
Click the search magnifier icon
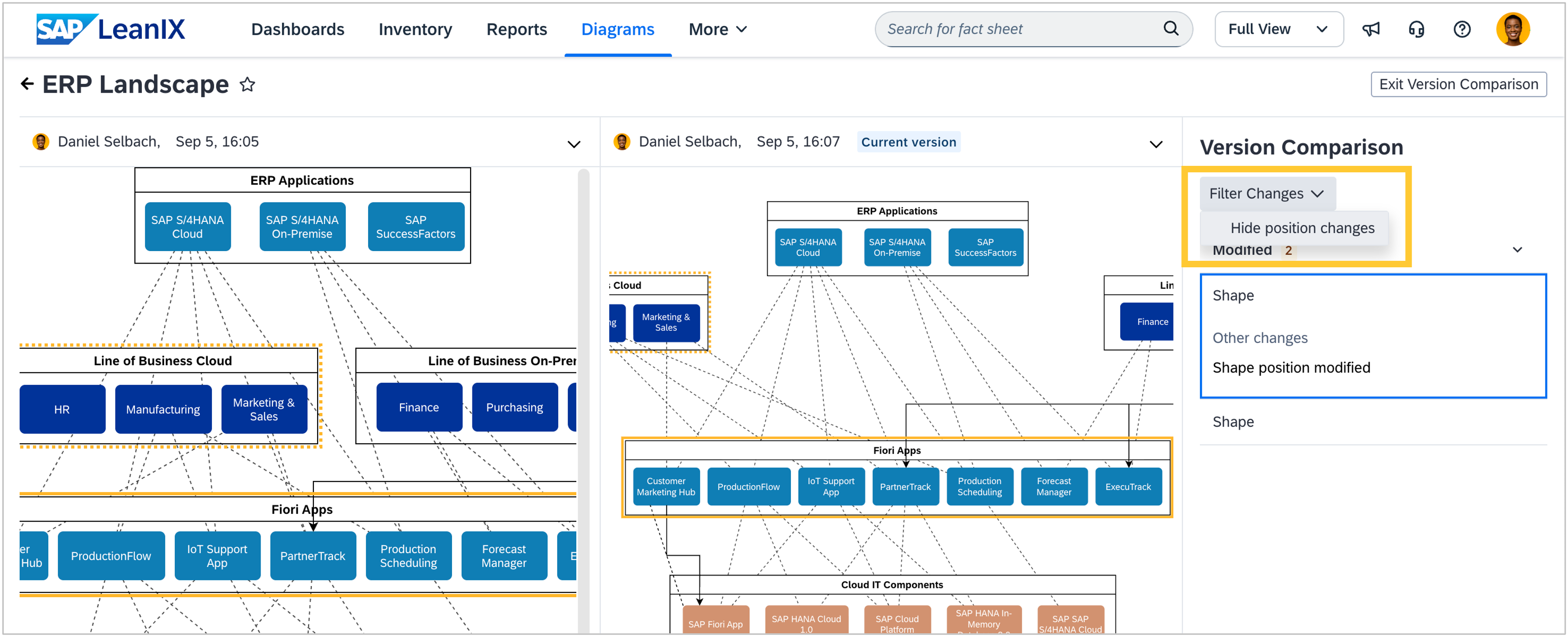(x=1171, y=29)
